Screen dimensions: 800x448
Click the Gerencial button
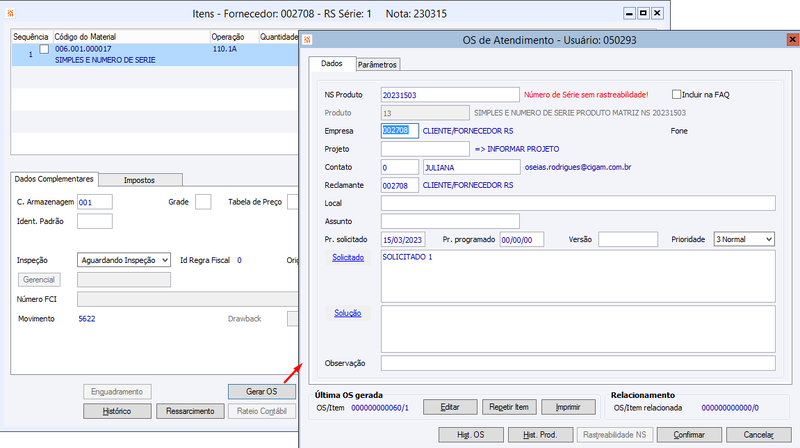[39, 280]
